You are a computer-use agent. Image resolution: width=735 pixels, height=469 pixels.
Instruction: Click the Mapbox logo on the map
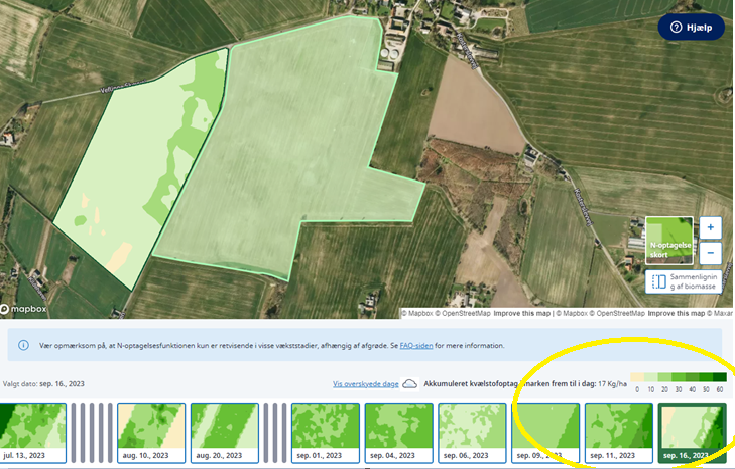pyautogui.click(x=23, y=309)
